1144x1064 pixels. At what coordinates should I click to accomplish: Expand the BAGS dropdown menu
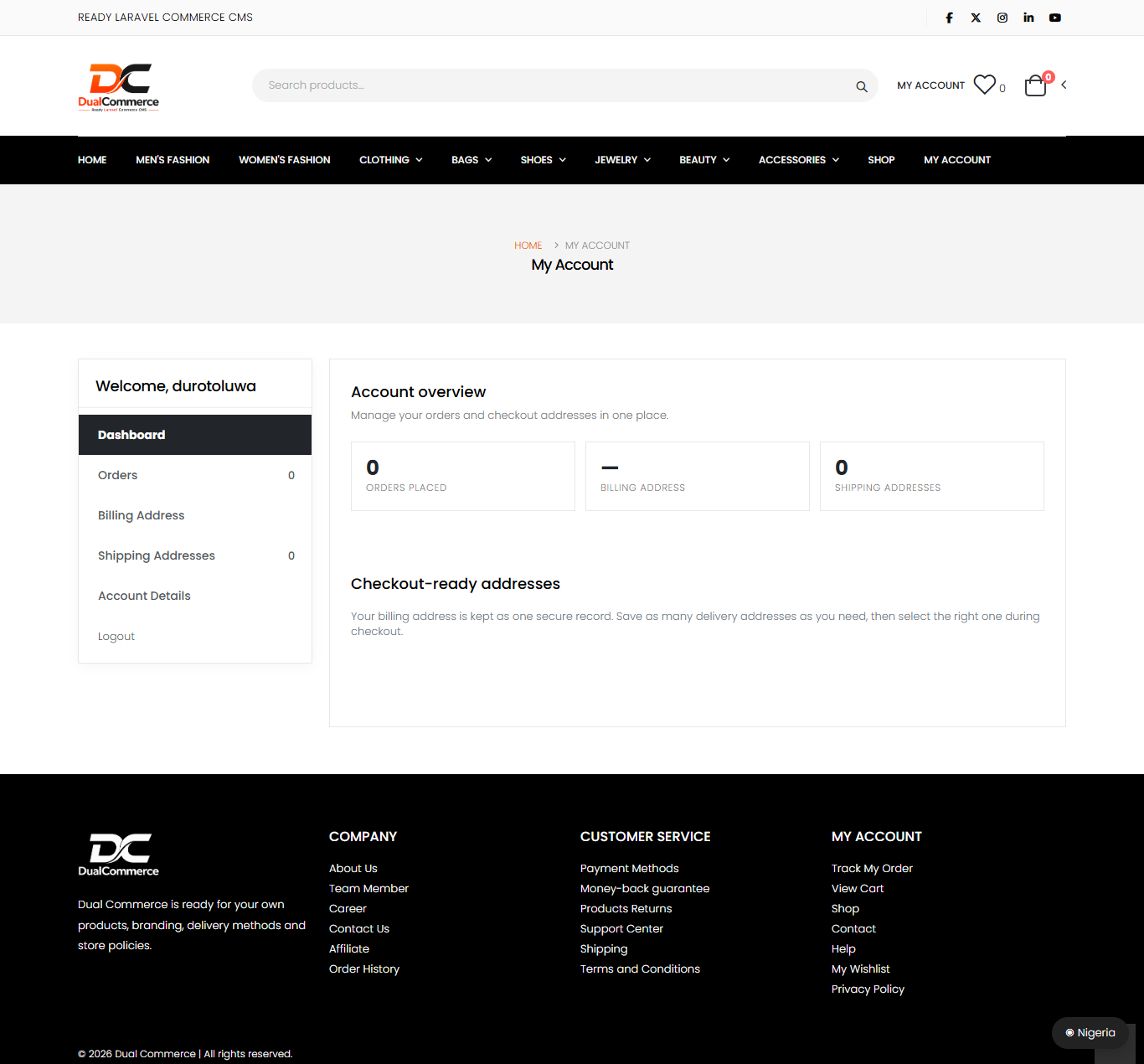pos(472,160)
